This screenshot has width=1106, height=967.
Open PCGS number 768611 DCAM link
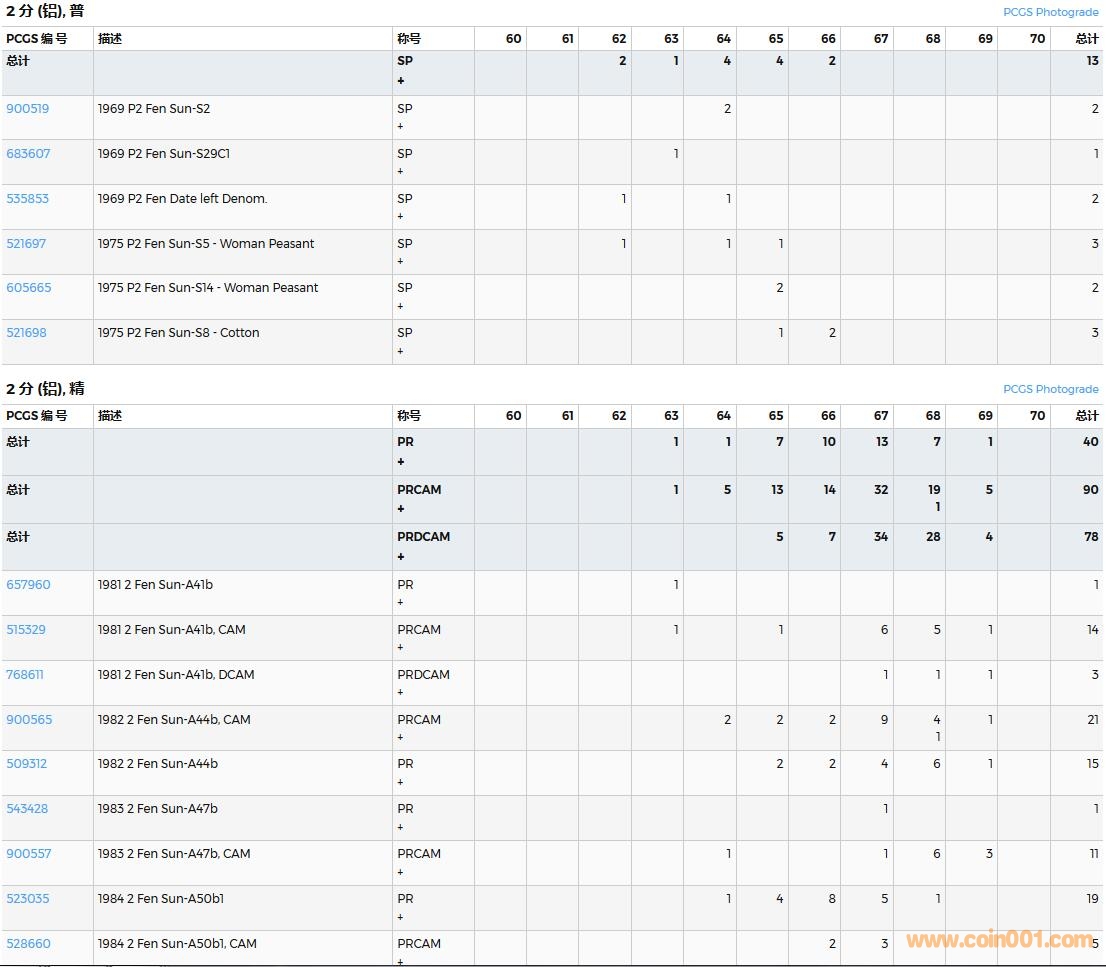pos(25,675)
